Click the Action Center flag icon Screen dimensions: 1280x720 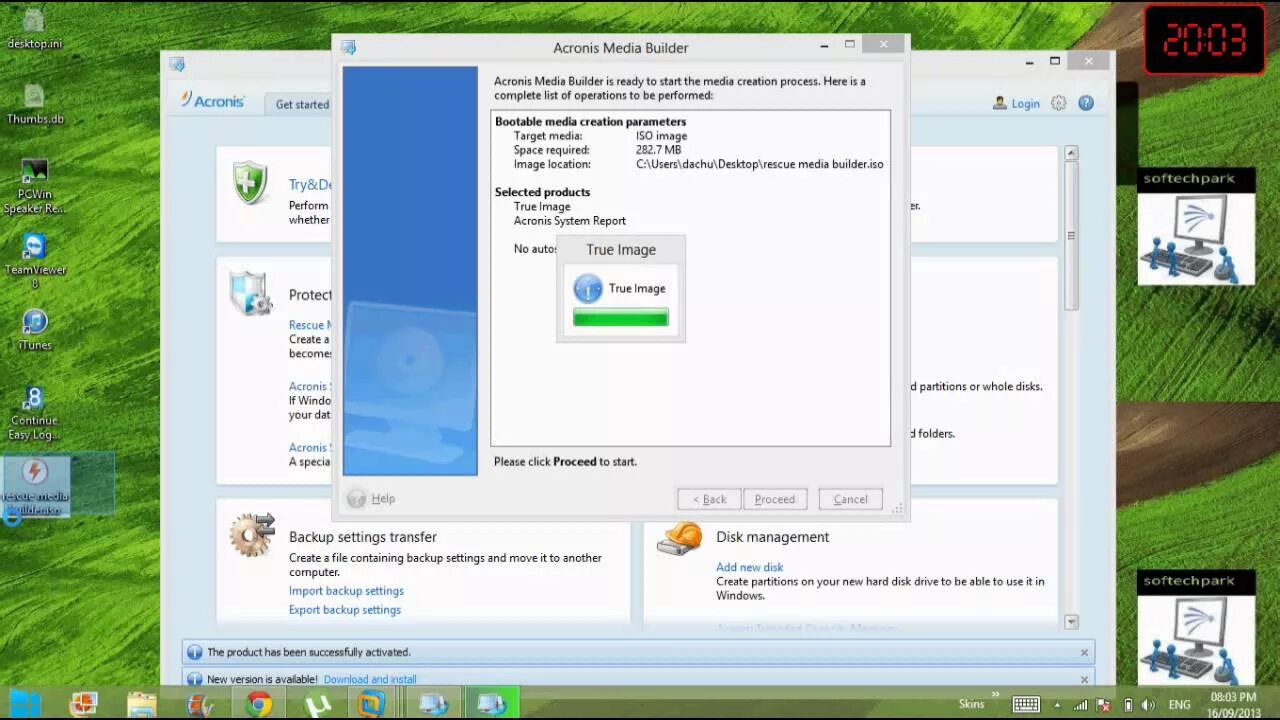(x=1105, y=704)
